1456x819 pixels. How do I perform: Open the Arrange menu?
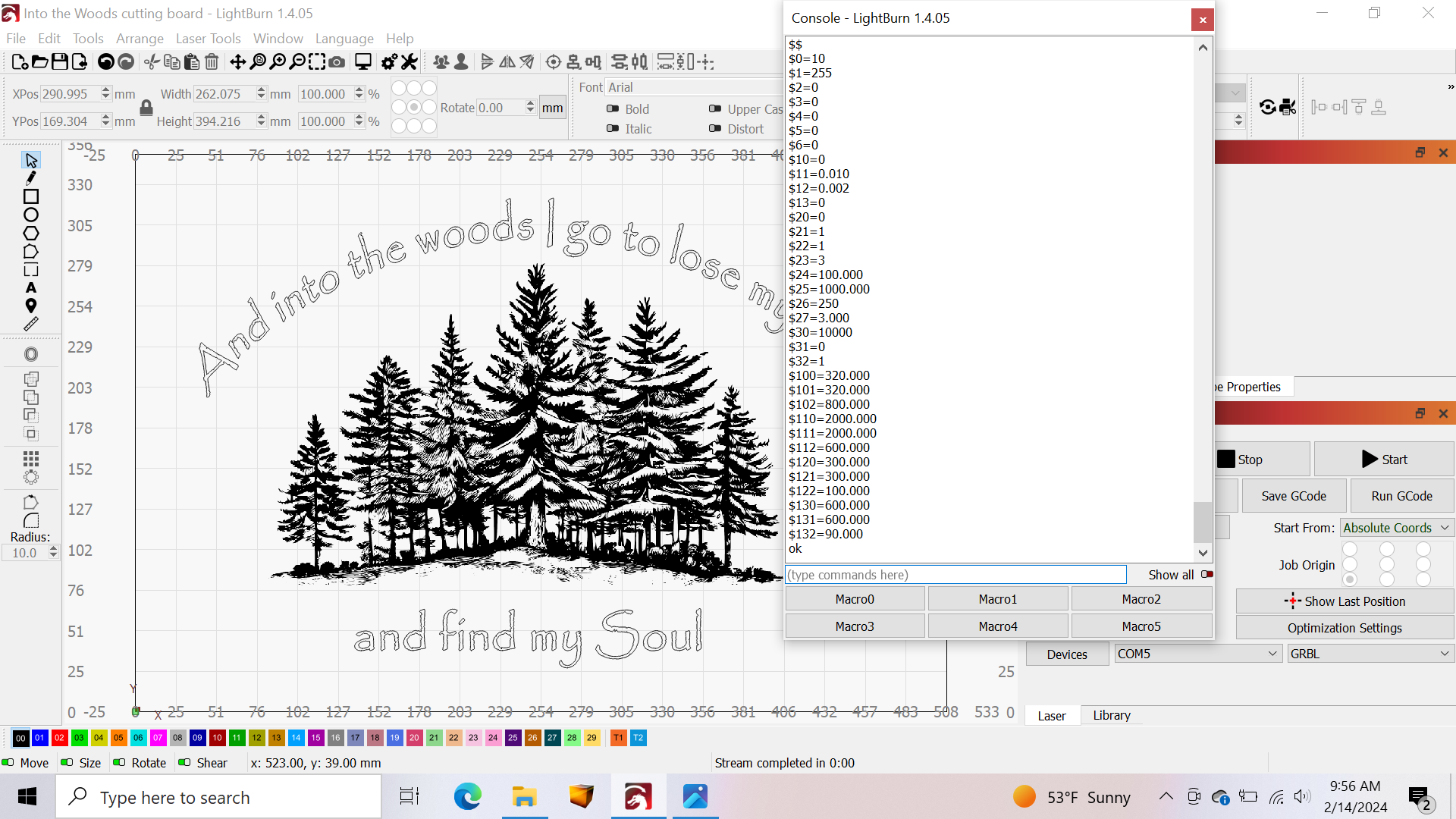pos(140,38)
